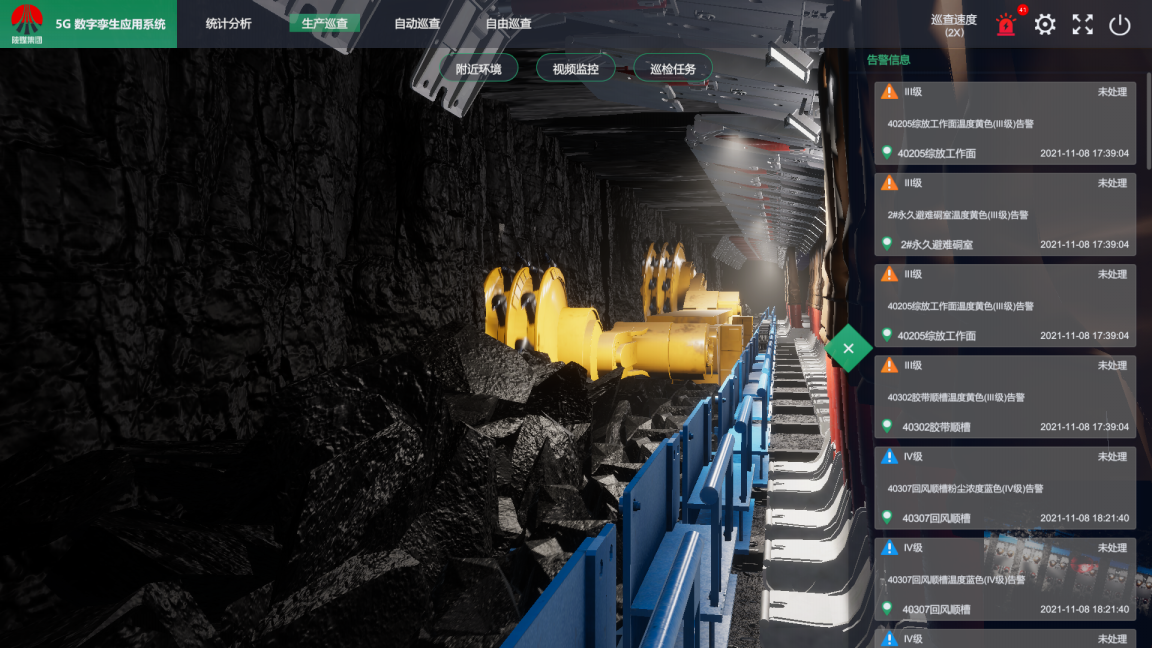
Task: Click the company logo in top-left corner
Action: coord(27,23)
